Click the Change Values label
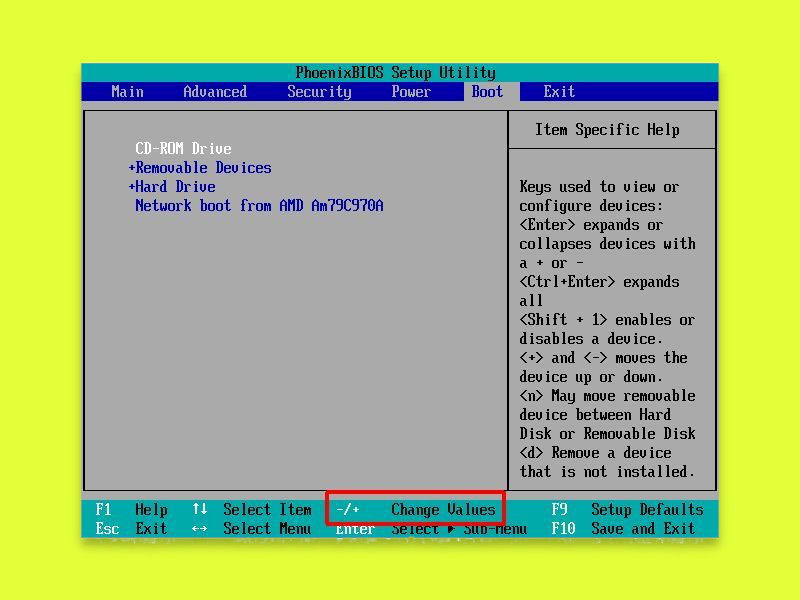 [443, 510]
